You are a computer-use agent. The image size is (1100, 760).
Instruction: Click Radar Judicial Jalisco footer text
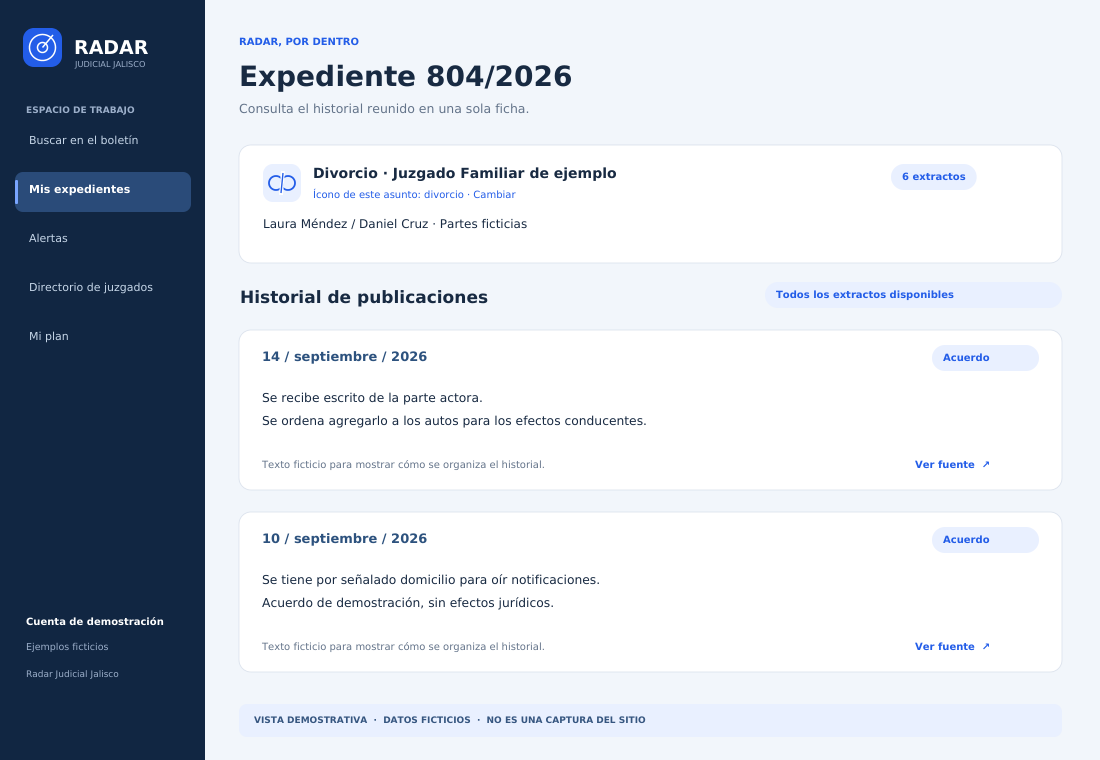(x=72, y=674)
